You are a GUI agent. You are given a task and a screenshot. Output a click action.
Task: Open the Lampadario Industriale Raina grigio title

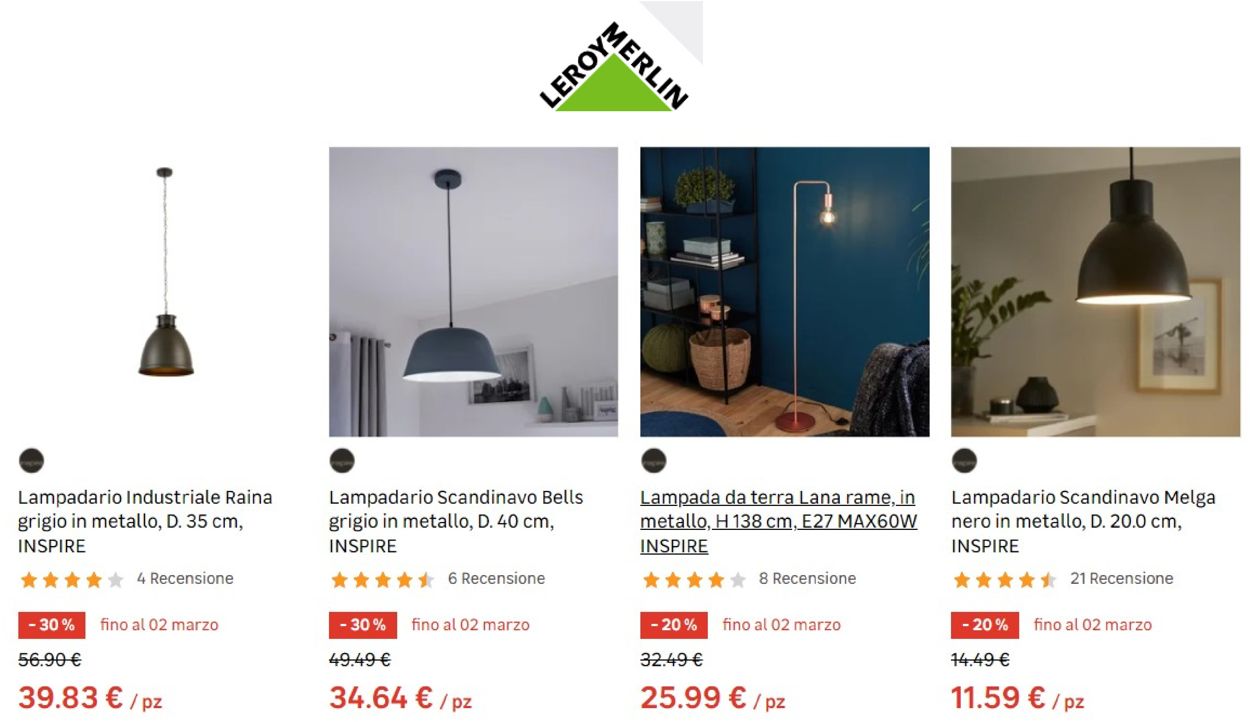click(x=145, y=522)
